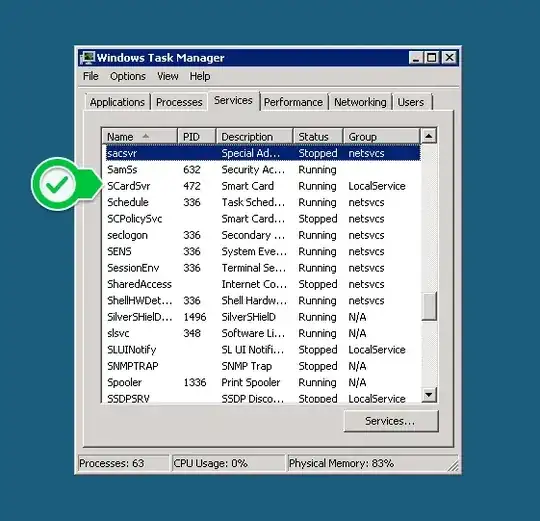Sort services by PID column header
540x521 pixels.
197,137
